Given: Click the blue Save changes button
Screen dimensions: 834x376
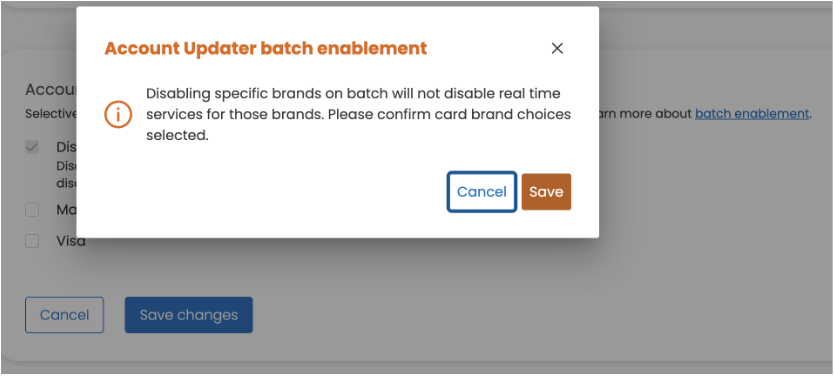Looking at the screenshot, I should 189,315.
